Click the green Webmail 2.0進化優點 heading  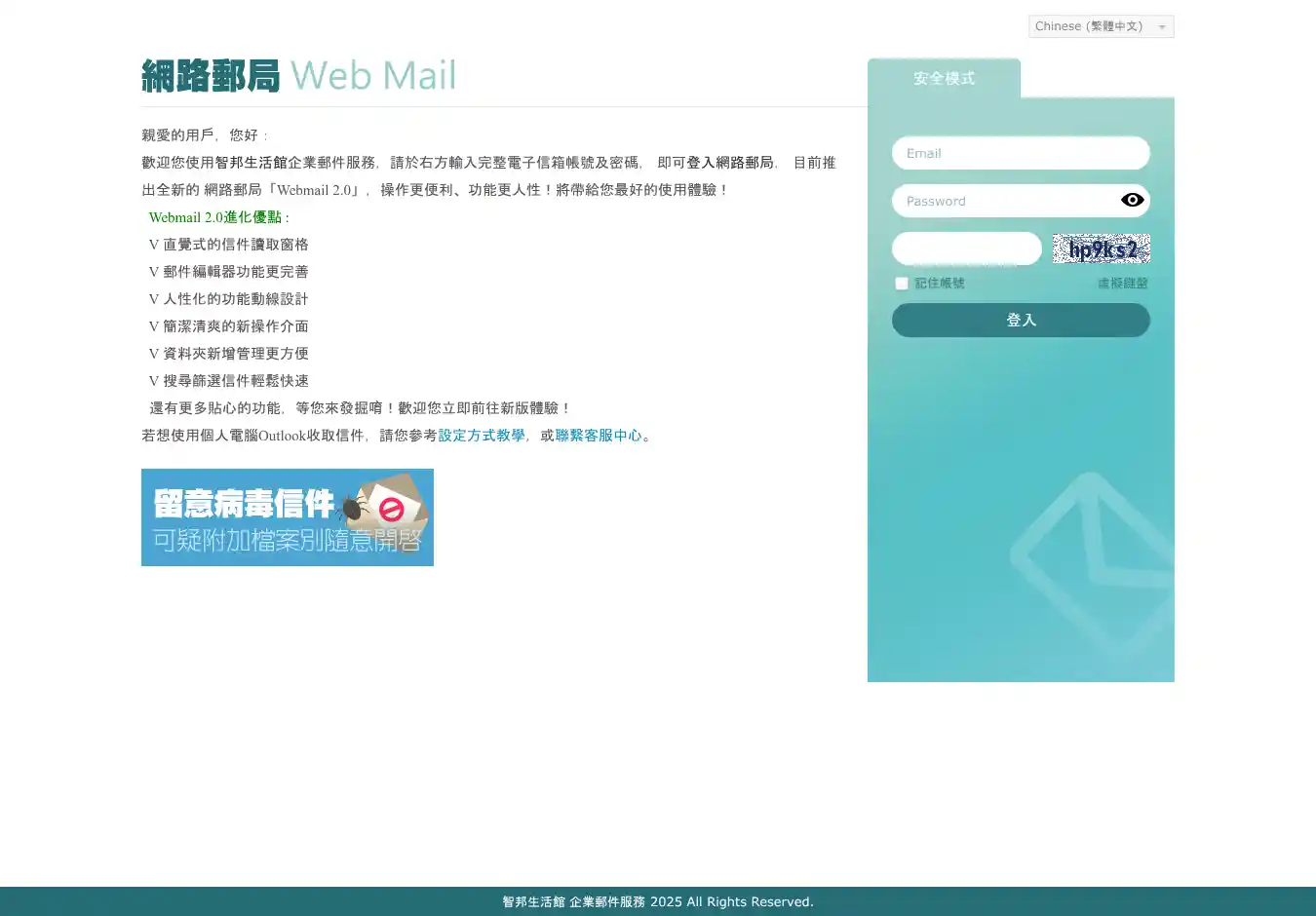pos(214,217)
